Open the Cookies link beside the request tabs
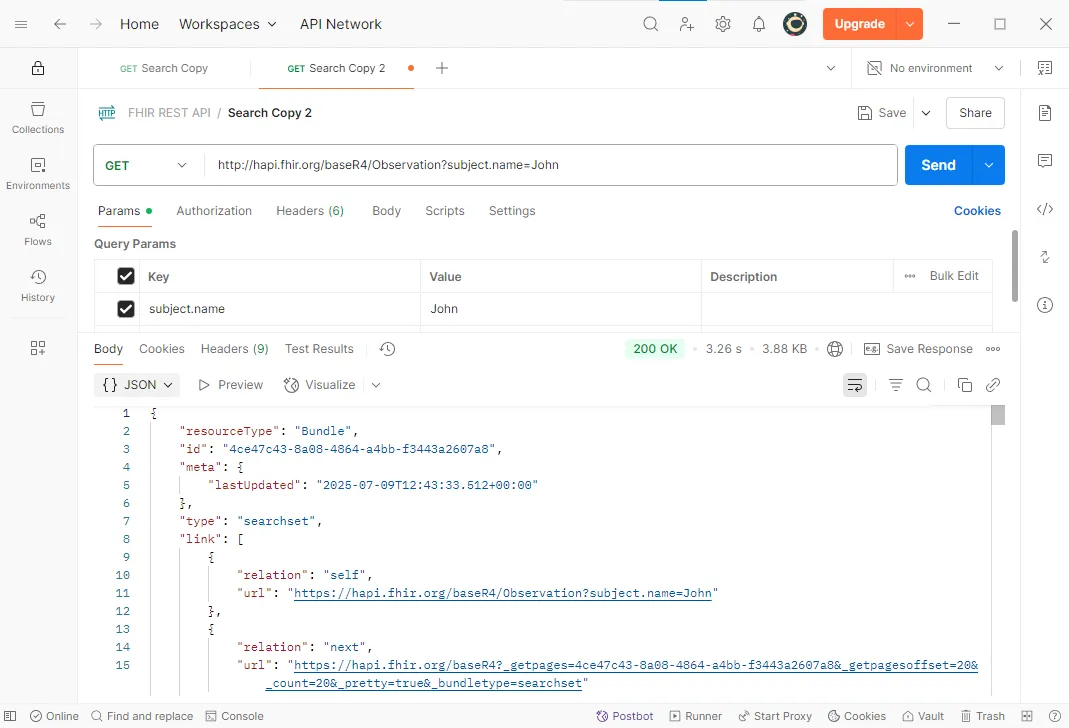The image size is (1069, 728). coord(977,211)
